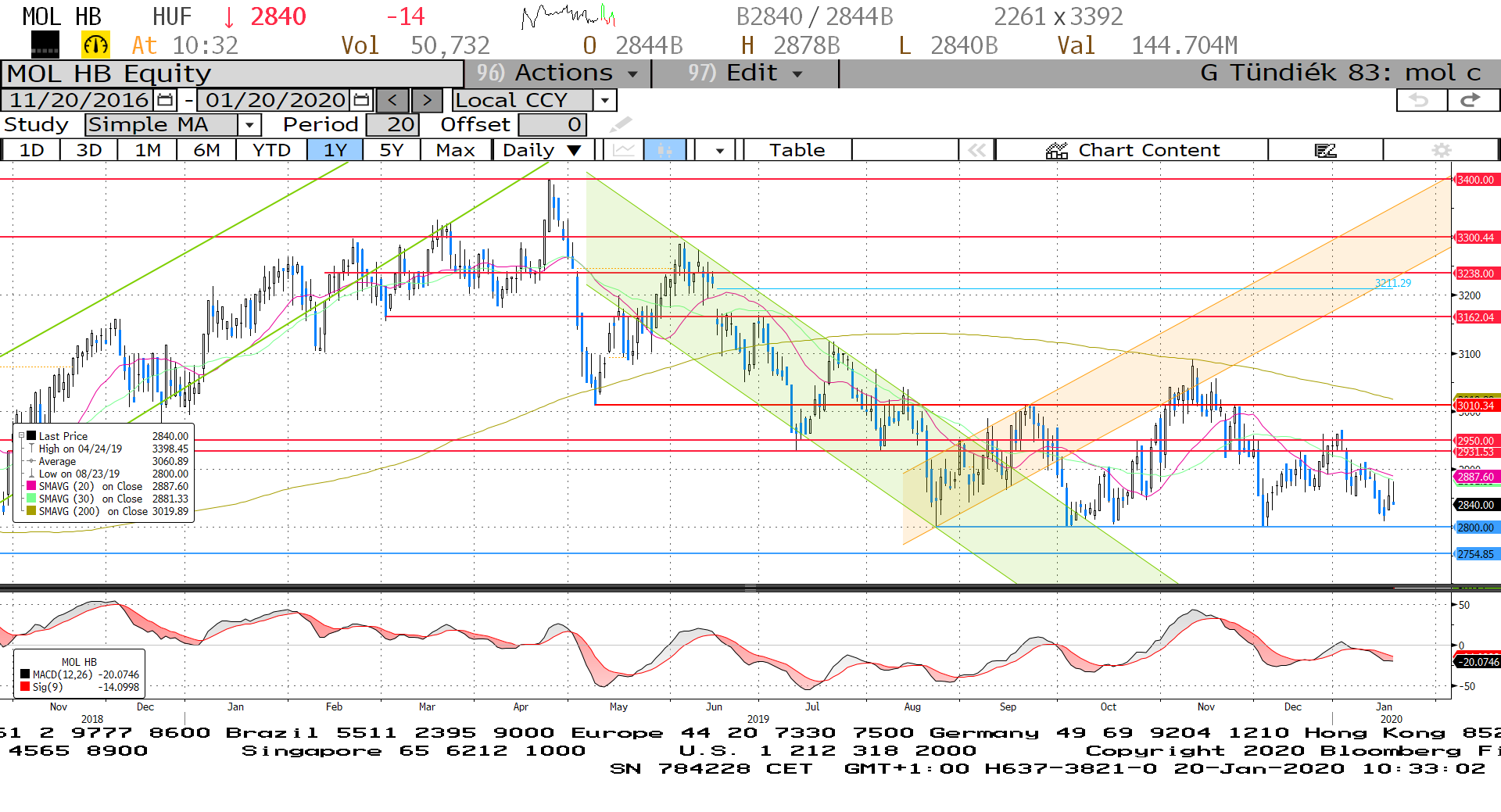Click the double-chevron collapse panel icon
Screen dimensions: 1501x812
click(x=977, y=150)
